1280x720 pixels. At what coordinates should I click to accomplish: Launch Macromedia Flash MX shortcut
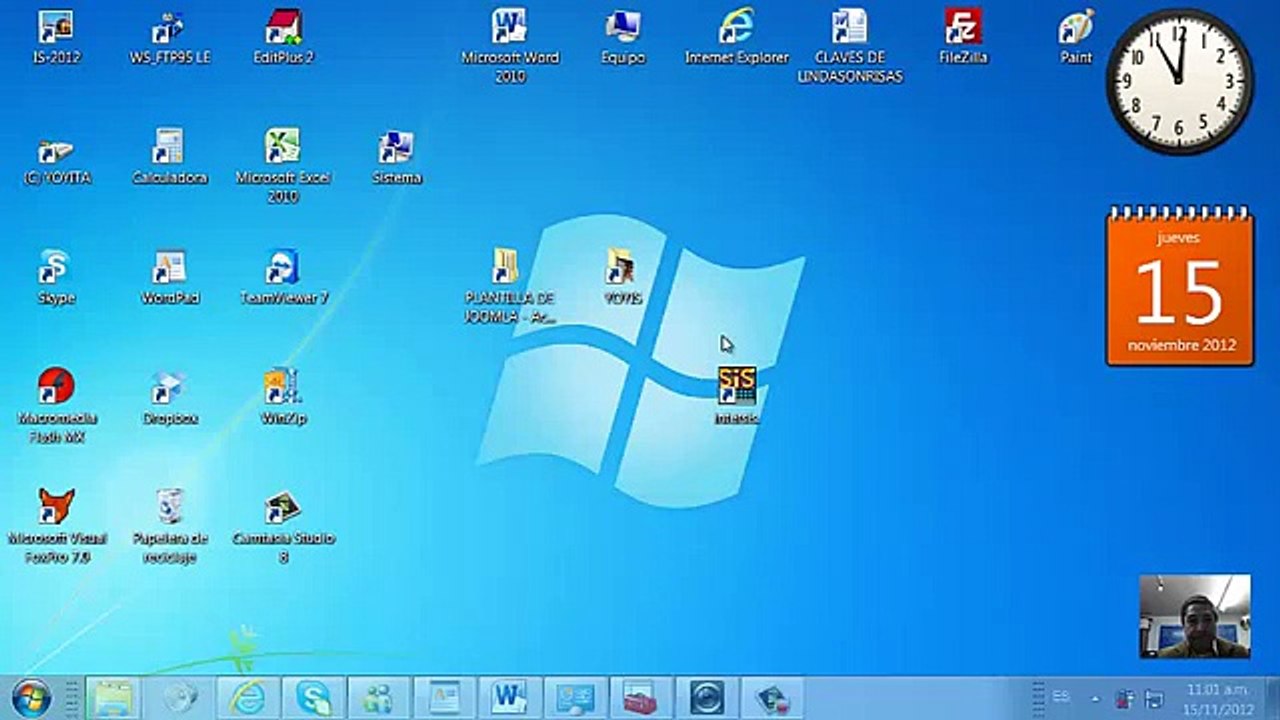click(56, 405)
